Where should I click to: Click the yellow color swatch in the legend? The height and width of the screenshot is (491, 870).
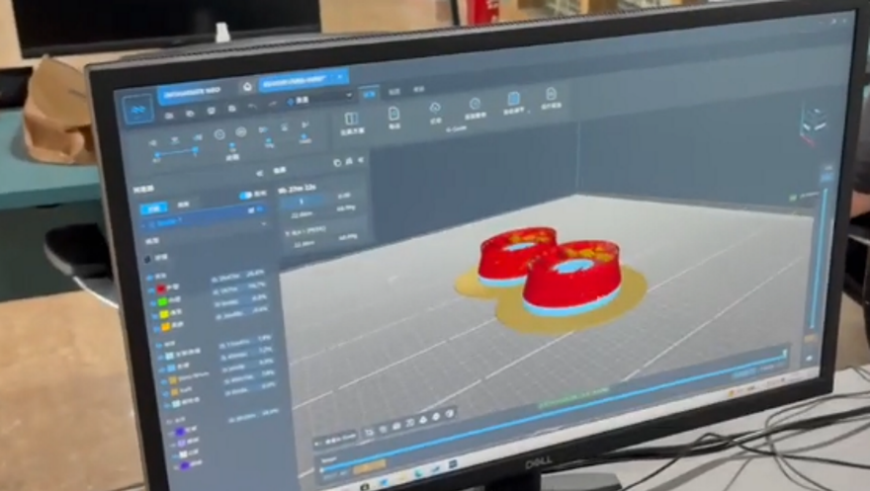[164, 315]
